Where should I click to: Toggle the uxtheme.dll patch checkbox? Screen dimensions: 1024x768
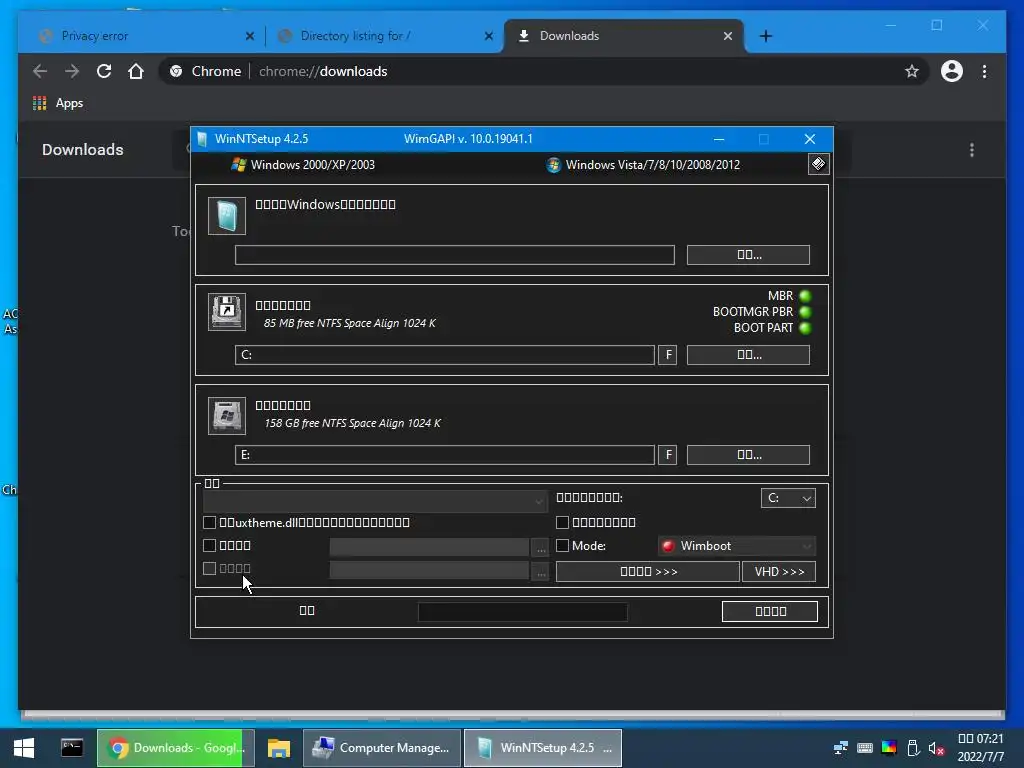click(210, 522)
